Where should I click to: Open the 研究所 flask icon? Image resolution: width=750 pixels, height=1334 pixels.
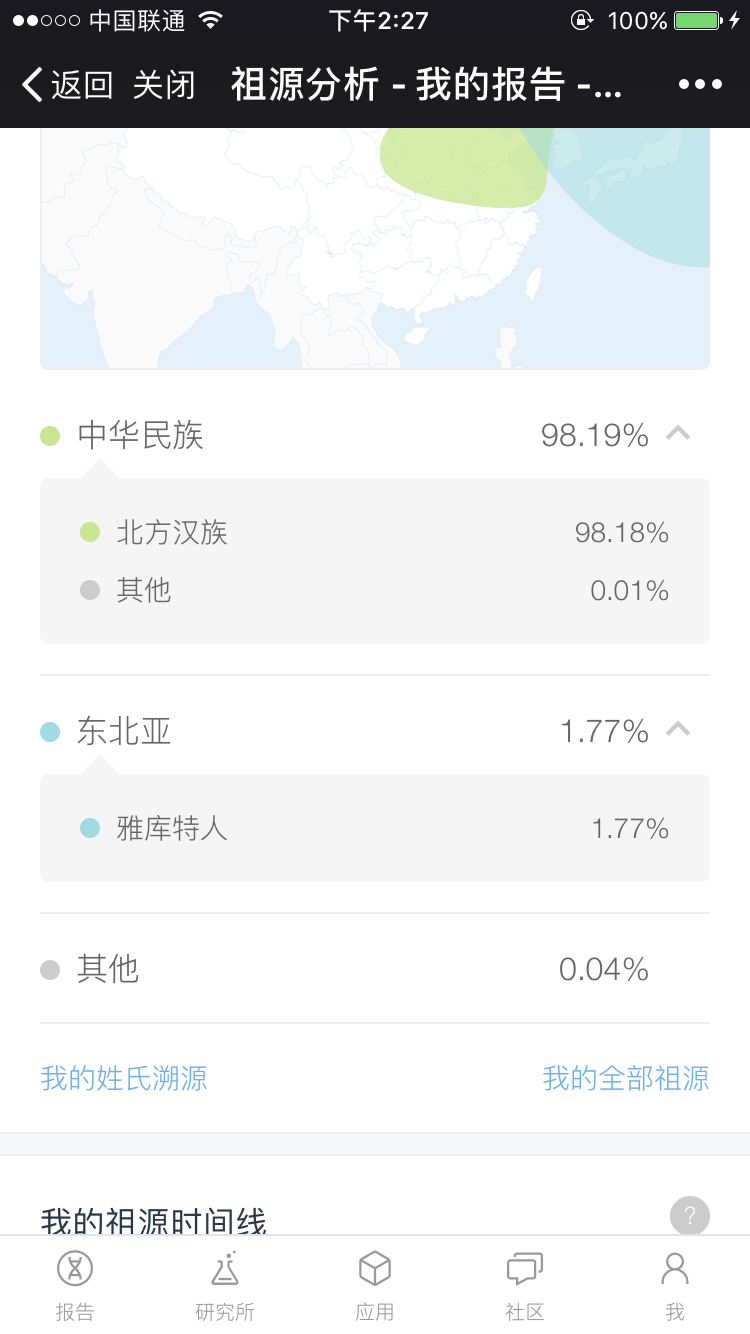pyautogui.click(x=225, y=1270)
